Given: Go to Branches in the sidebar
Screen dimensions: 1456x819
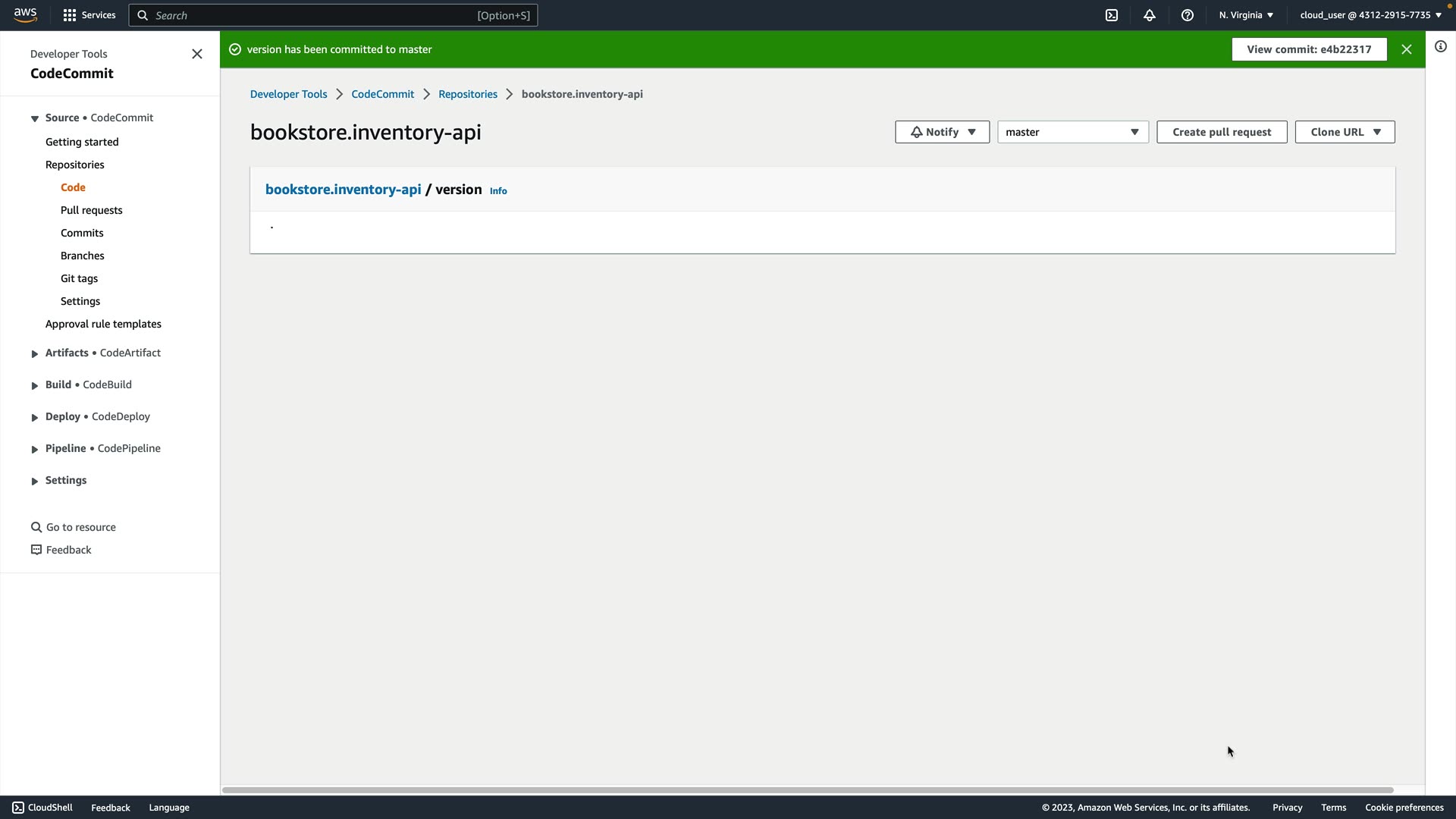Looking at the screenshot, I should tap(83, 256).
